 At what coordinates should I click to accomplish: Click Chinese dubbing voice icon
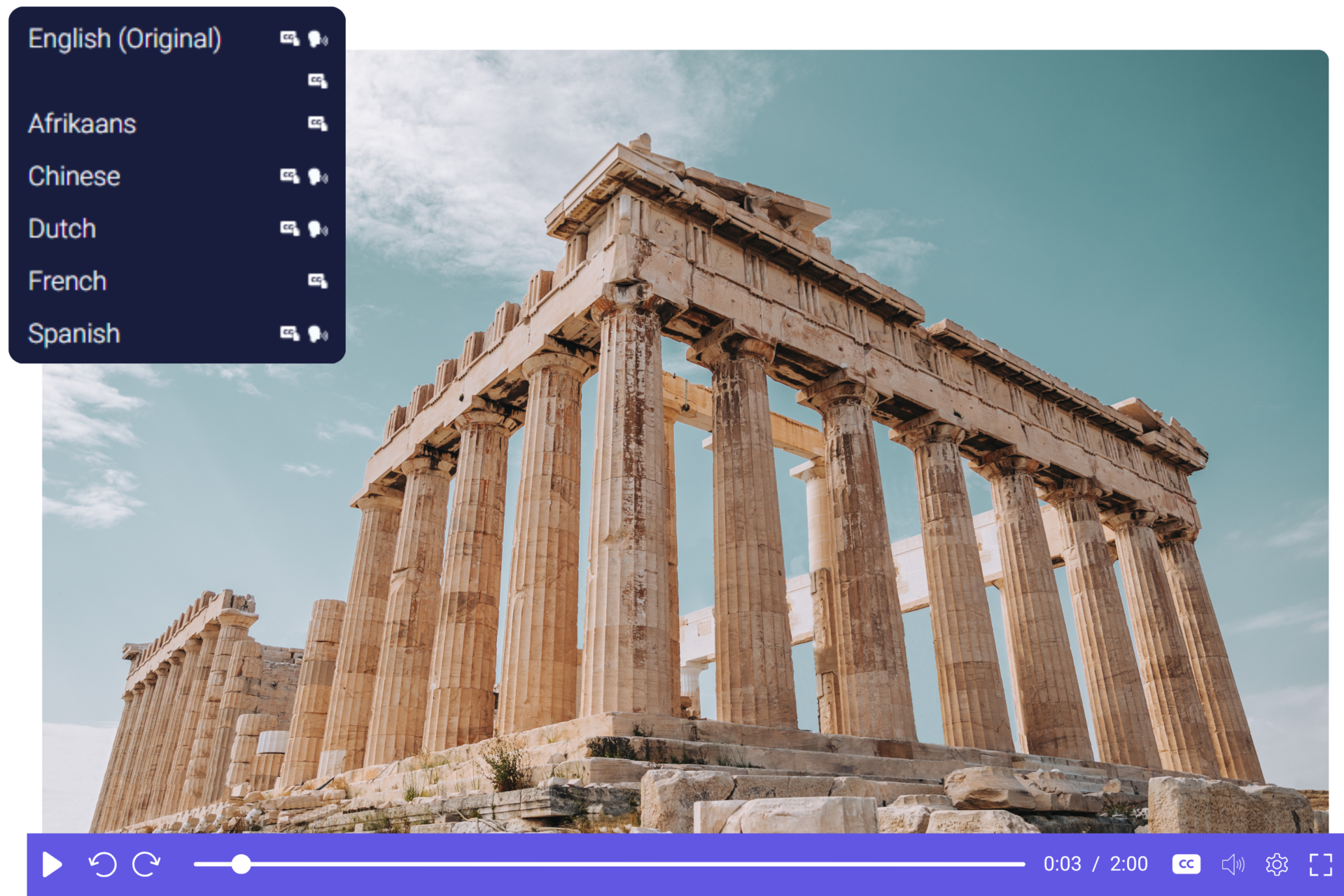pyautogui.click(x=318, y=176)
